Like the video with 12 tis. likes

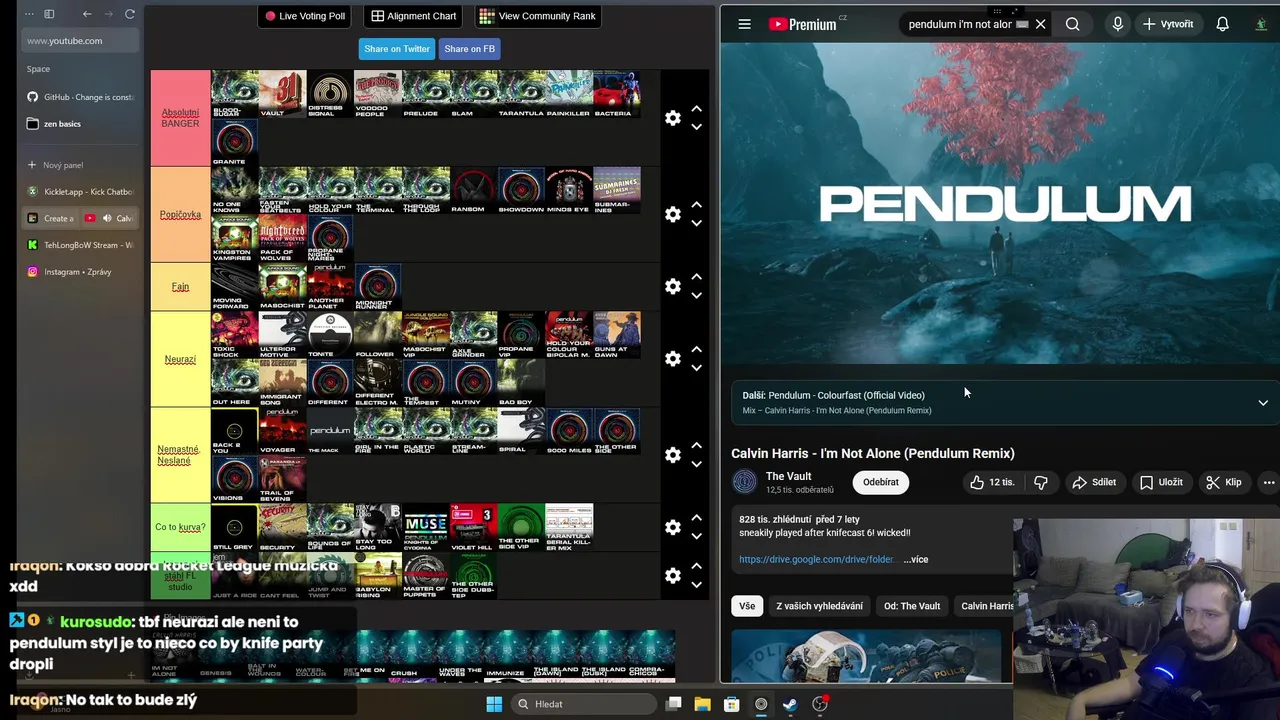tap(991, 482)
